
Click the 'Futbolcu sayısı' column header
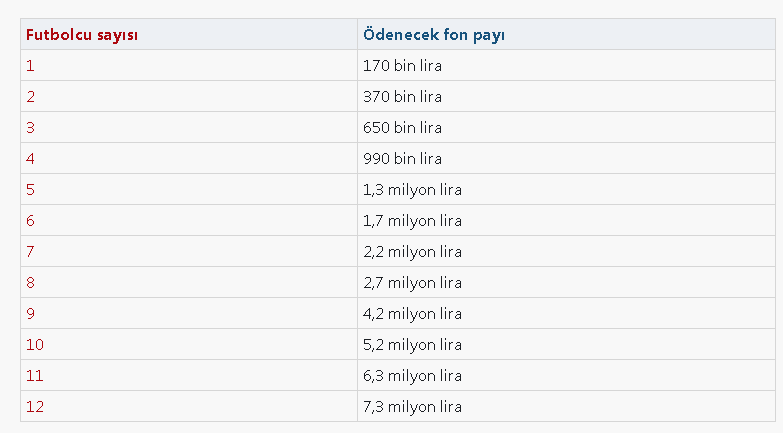[x=82, y=35]
